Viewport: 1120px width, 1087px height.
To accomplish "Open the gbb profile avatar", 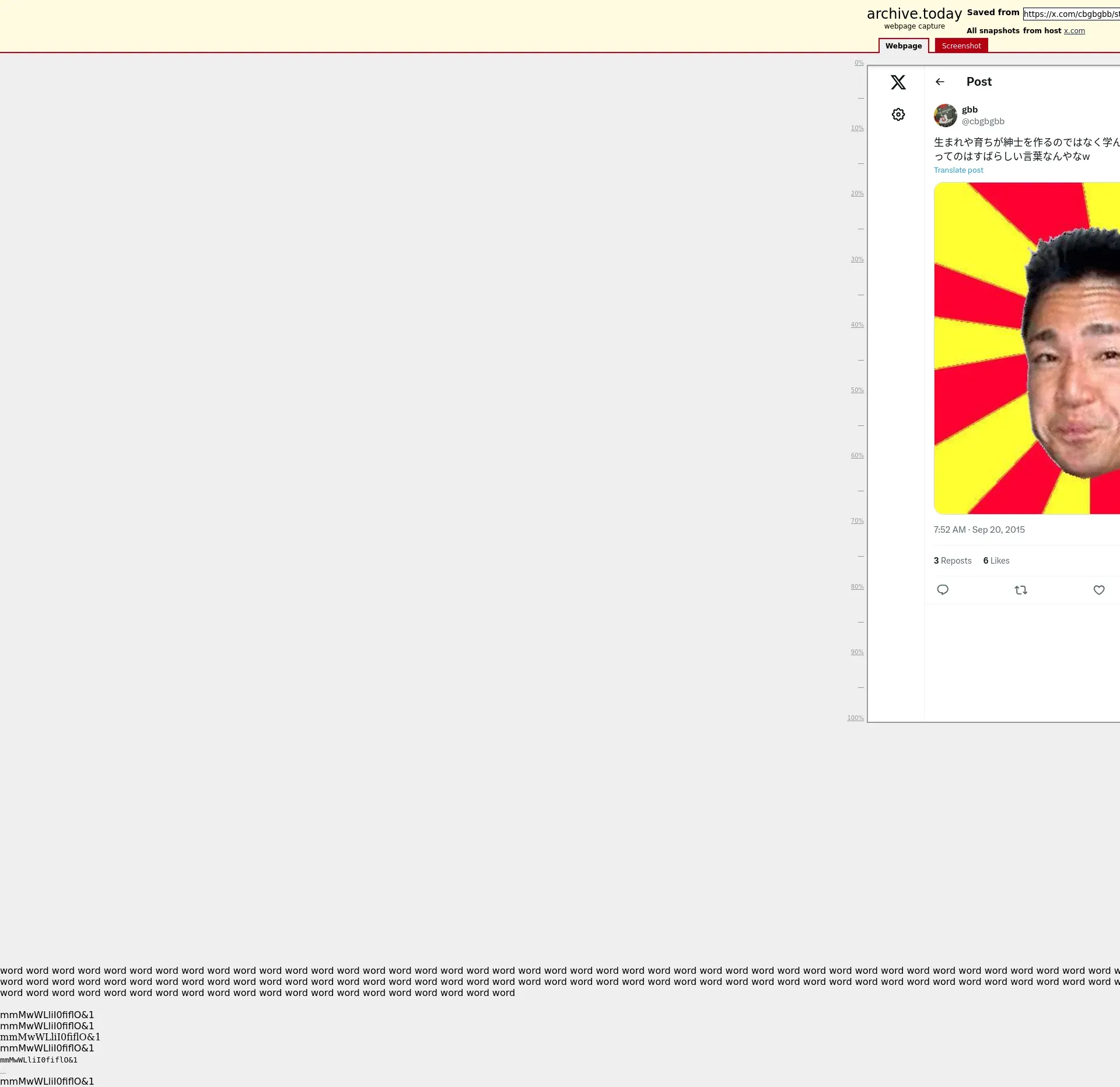I will click(x=945, y=116).
